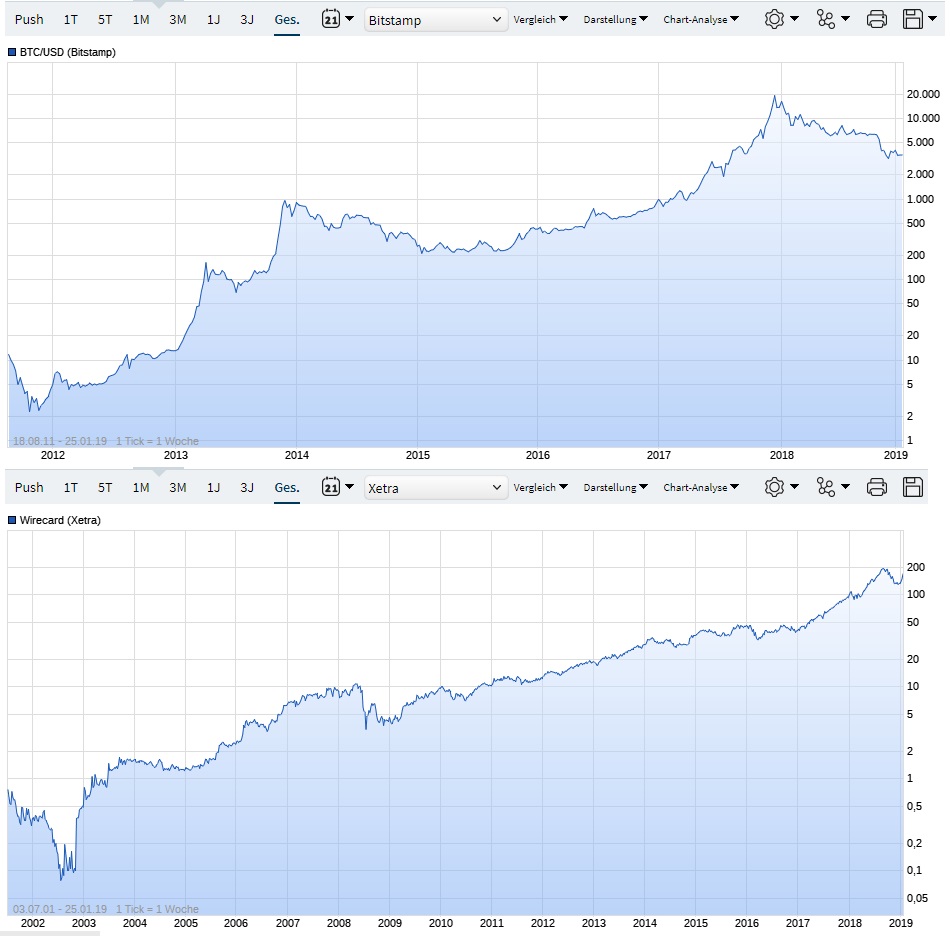The width and height of the screenshot is (950, 936).
Task: Select 3J timeframe in Wirecard toolbar
Action: click(247, 487)
